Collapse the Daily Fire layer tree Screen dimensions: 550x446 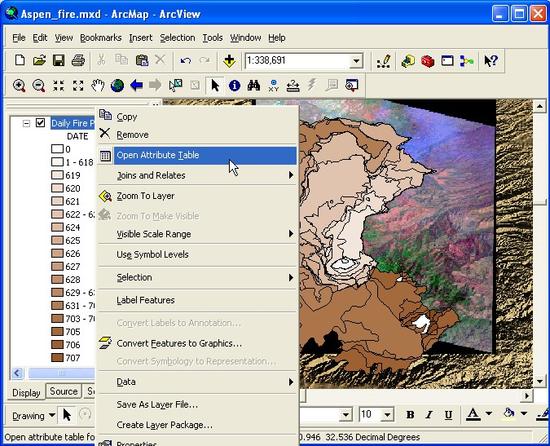[x=26, y=123]
